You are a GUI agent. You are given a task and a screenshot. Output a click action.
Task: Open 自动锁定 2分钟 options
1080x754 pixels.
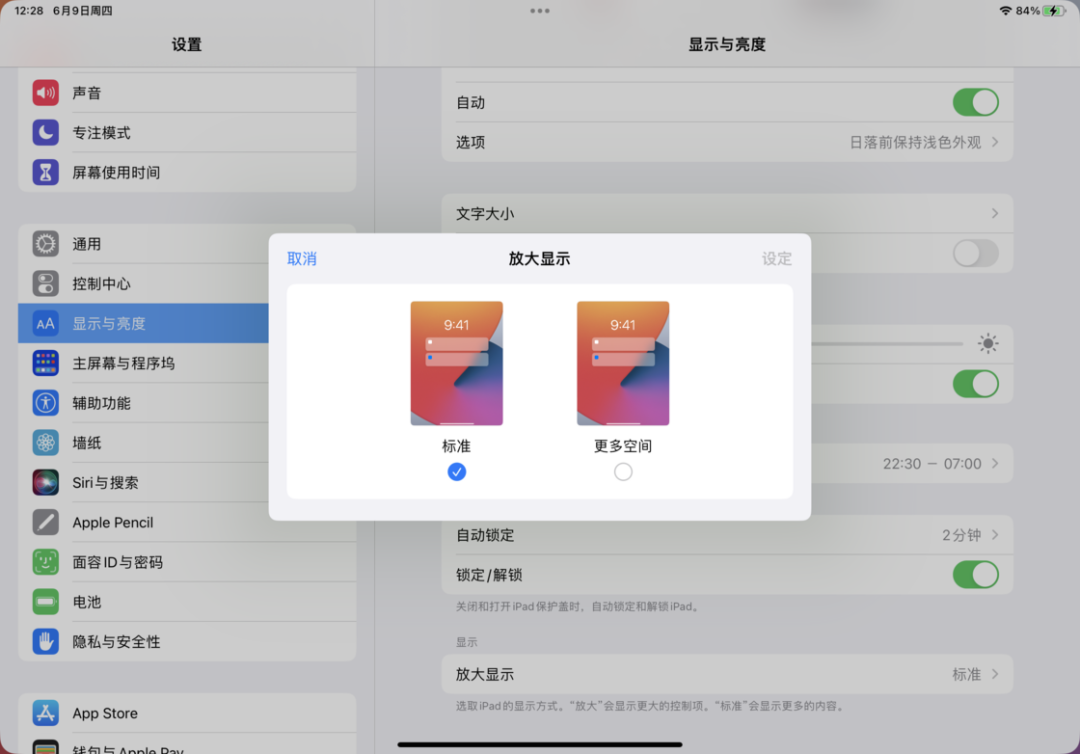[727, 535]
